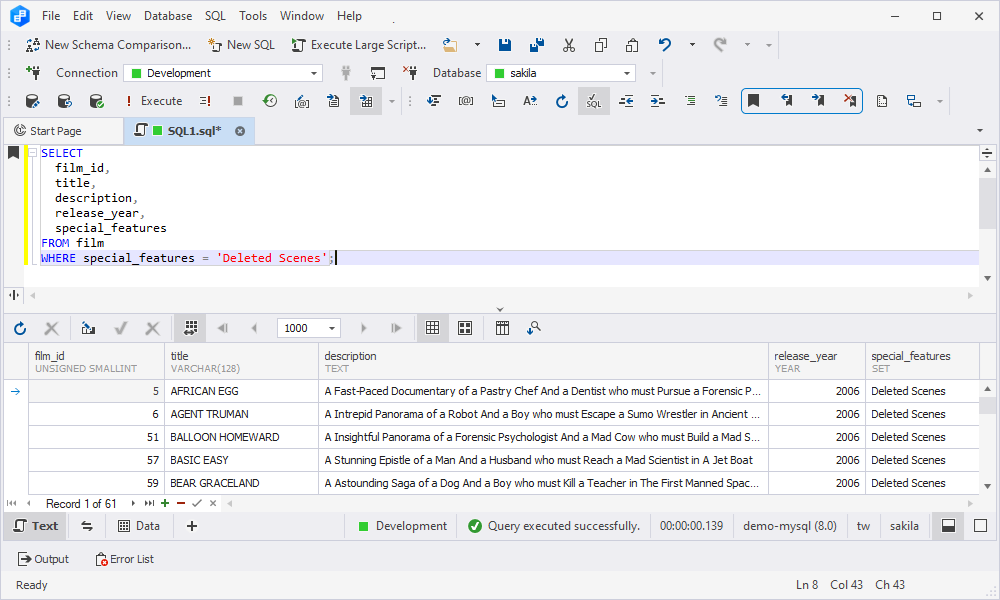Image resolution: width=1000 pixels, height=600 pixels.
Task: Switch results to card view
Action: [465, 328]
